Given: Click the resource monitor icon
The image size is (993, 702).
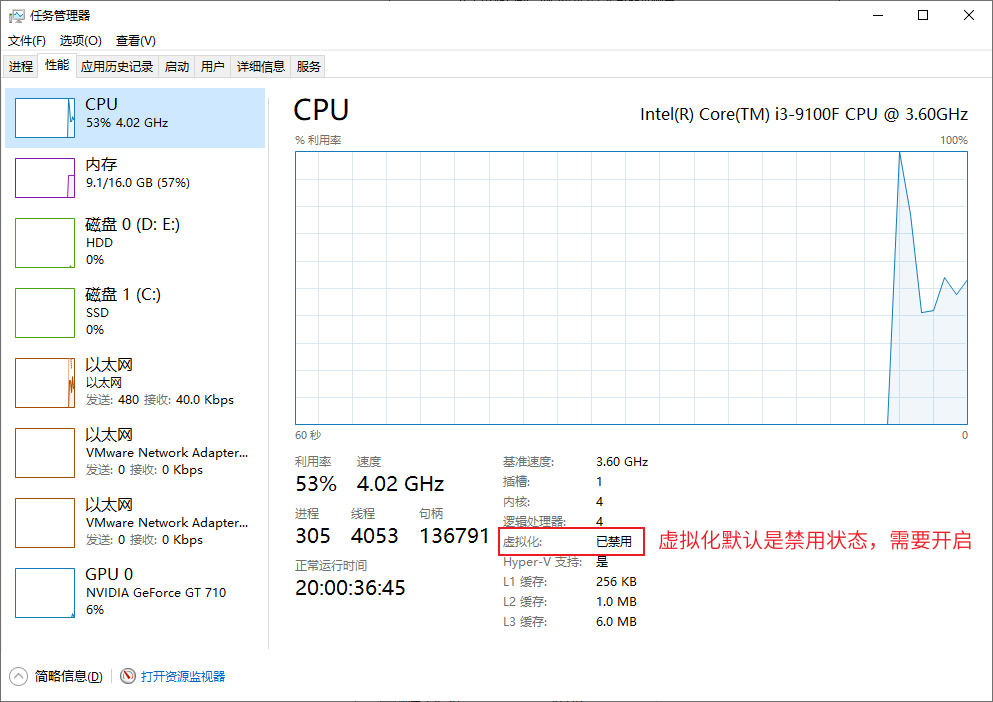Looking at the screenshot, I should 128,676.
